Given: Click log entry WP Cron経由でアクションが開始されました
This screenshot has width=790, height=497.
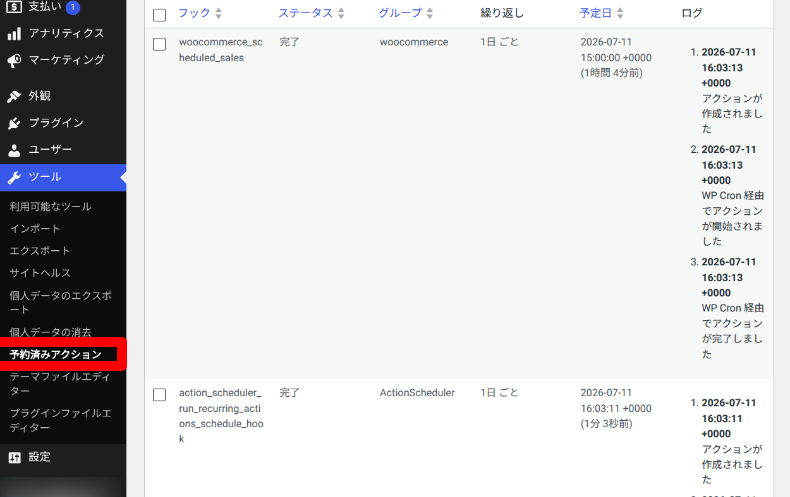Looking at the screenshot, I should (733, 218).
